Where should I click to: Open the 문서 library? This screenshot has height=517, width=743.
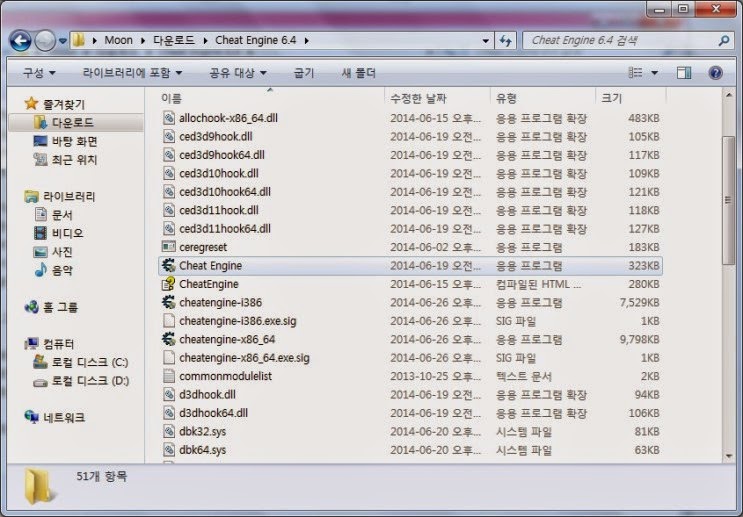coord(62,215)
